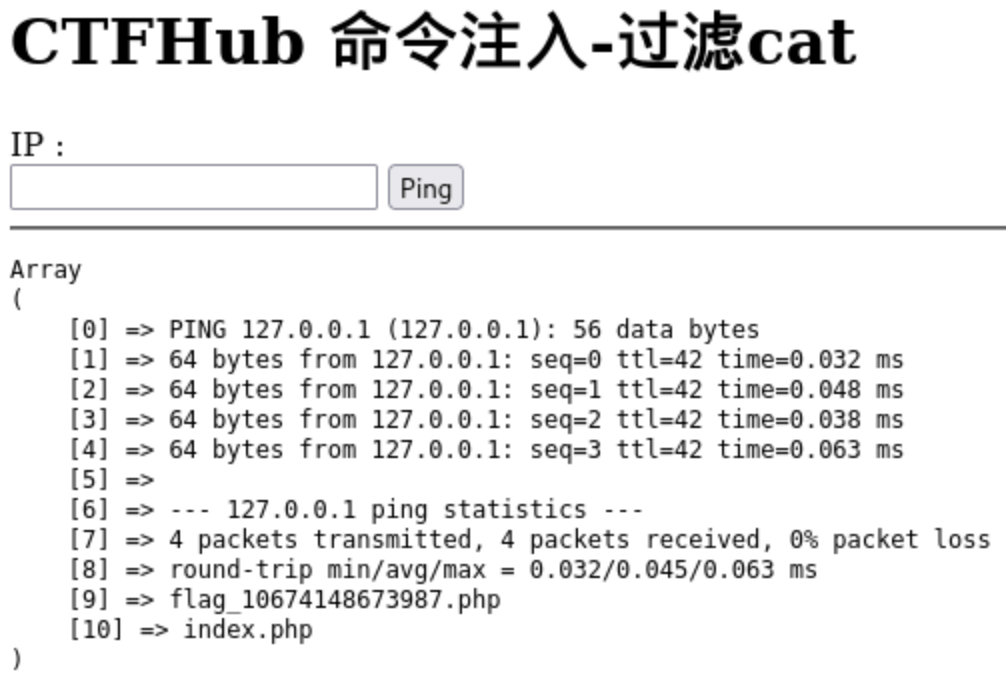Click the seq=2 ping reply line
The width and height of the screenshot is (1006, 698).
[x=535, y=420]
